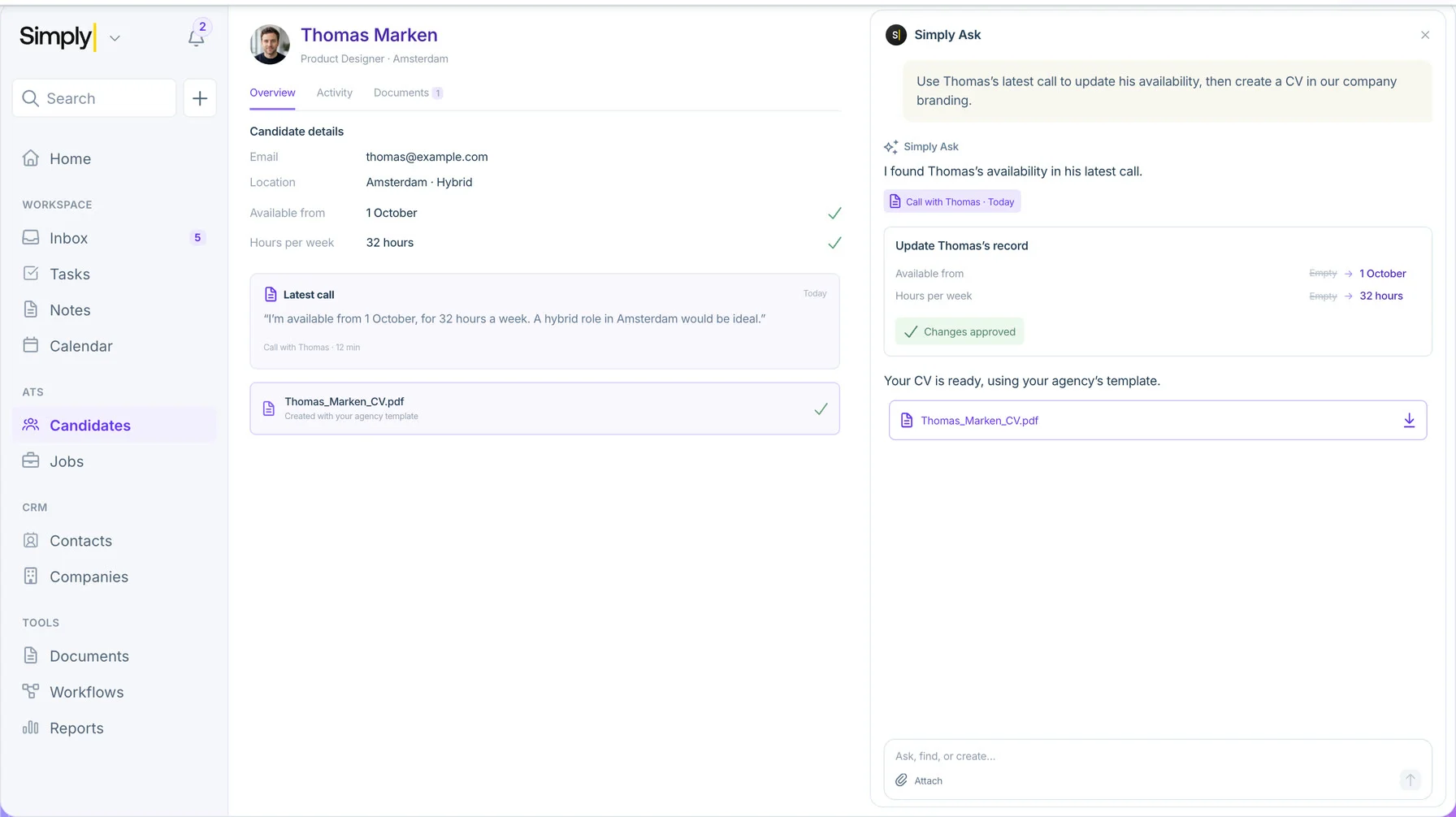Open the Calendar sidebar entry

coord(114,345)
